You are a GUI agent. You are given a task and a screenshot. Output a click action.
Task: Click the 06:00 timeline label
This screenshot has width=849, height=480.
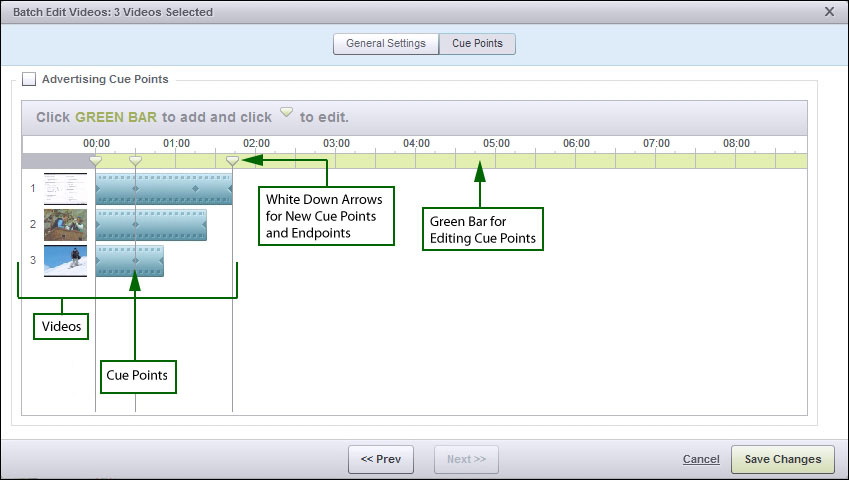point(576,143)
